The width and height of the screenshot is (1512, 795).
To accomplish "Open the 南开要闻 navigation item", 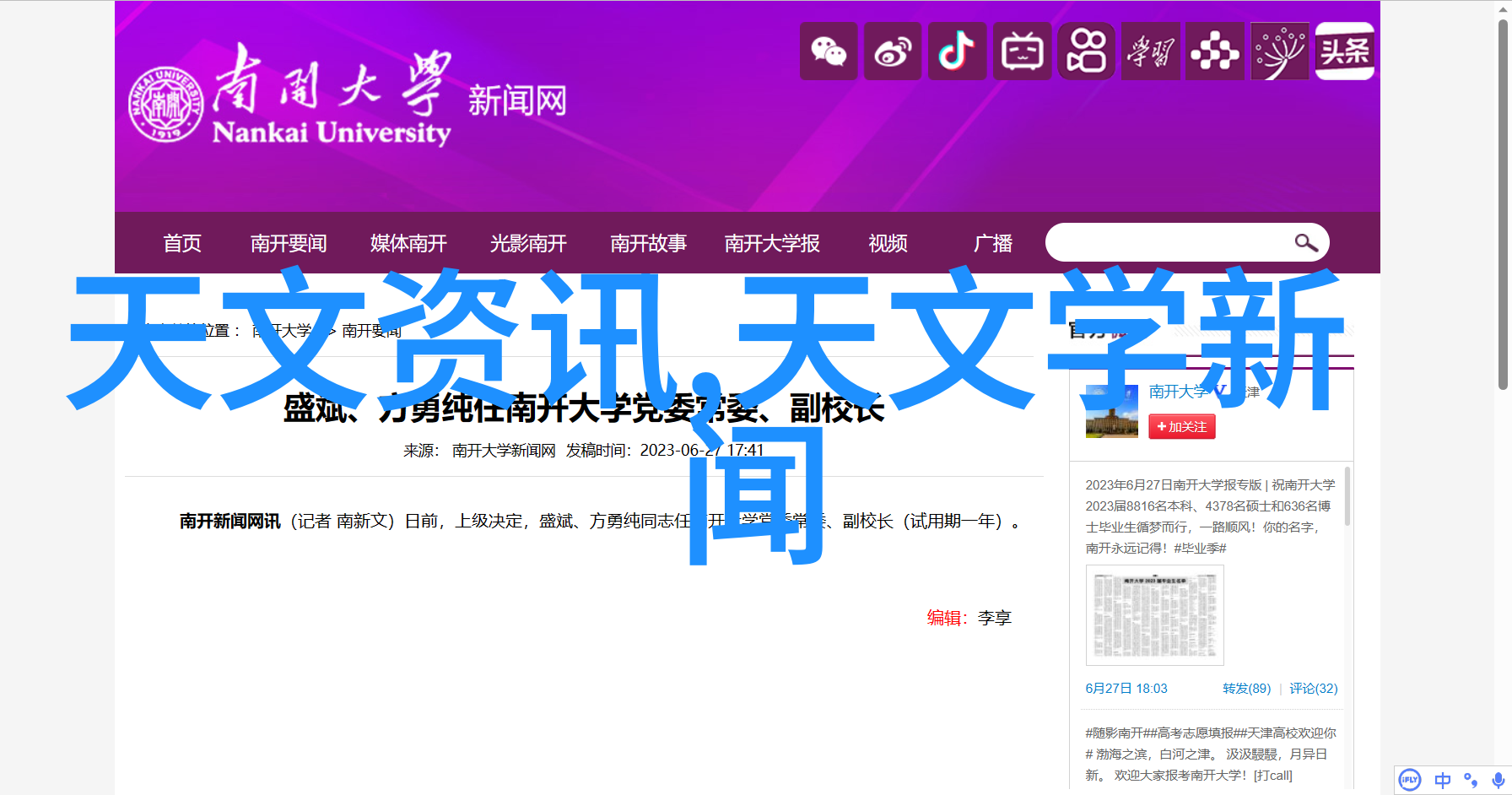I will point(289,243).
